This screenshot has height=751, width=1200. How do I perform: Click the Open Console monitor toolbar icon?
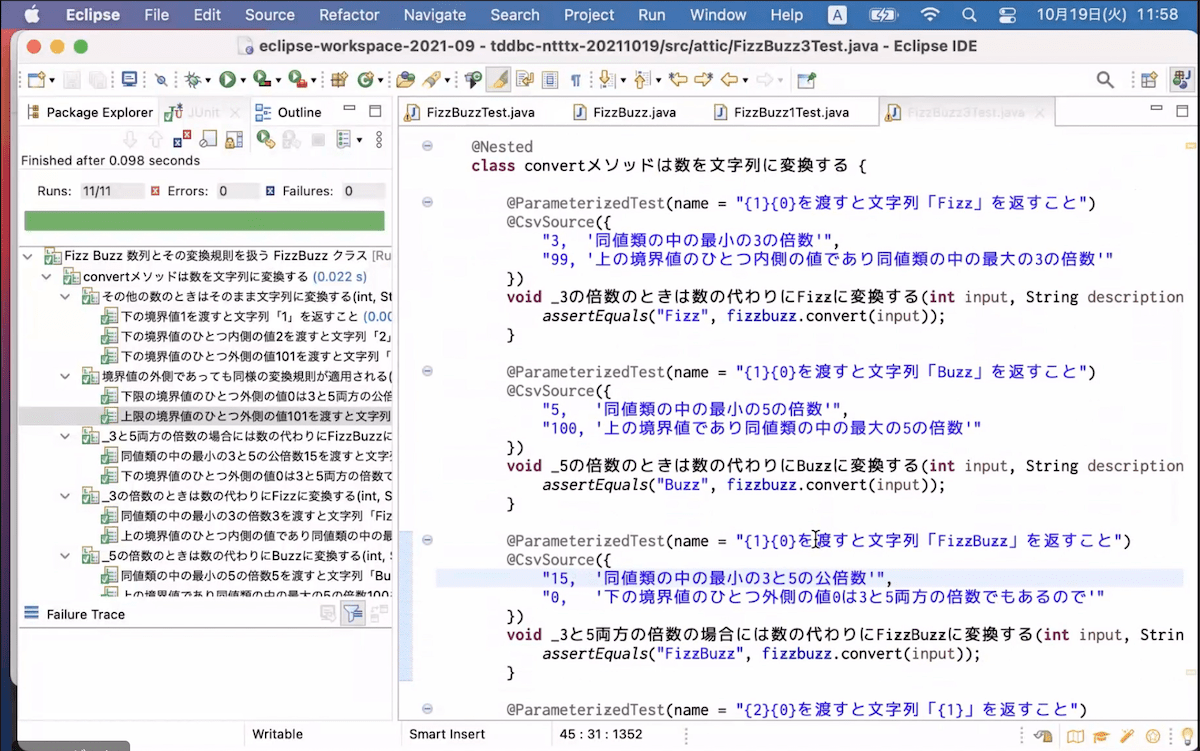(x=129, y=80)
